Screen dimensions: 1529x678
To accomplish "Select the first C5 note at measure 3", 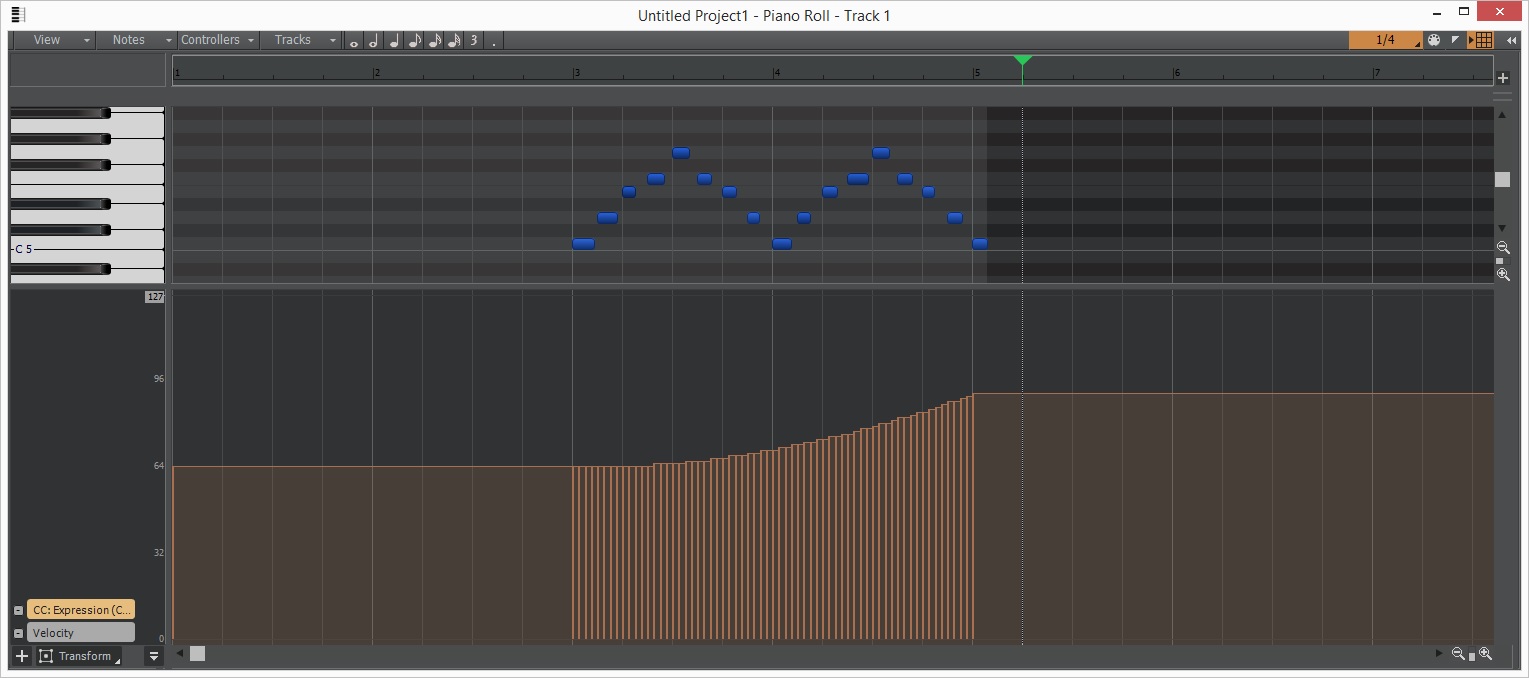I will (583, 244).
